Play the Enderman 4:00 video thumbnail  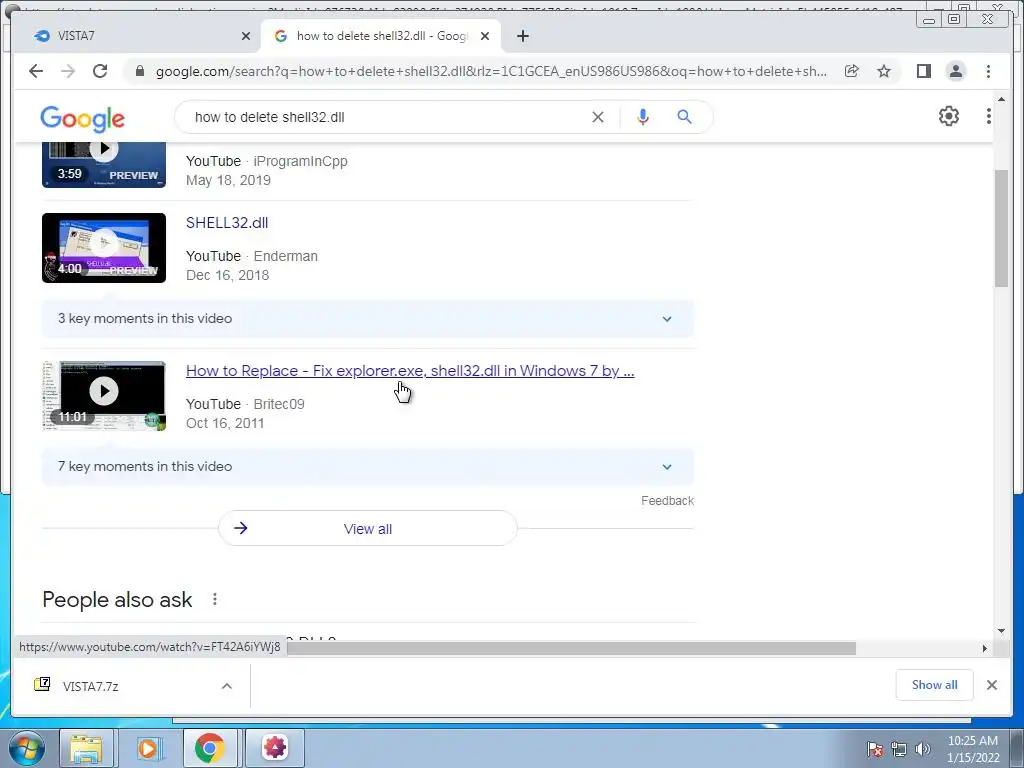[x=104, y=248]
